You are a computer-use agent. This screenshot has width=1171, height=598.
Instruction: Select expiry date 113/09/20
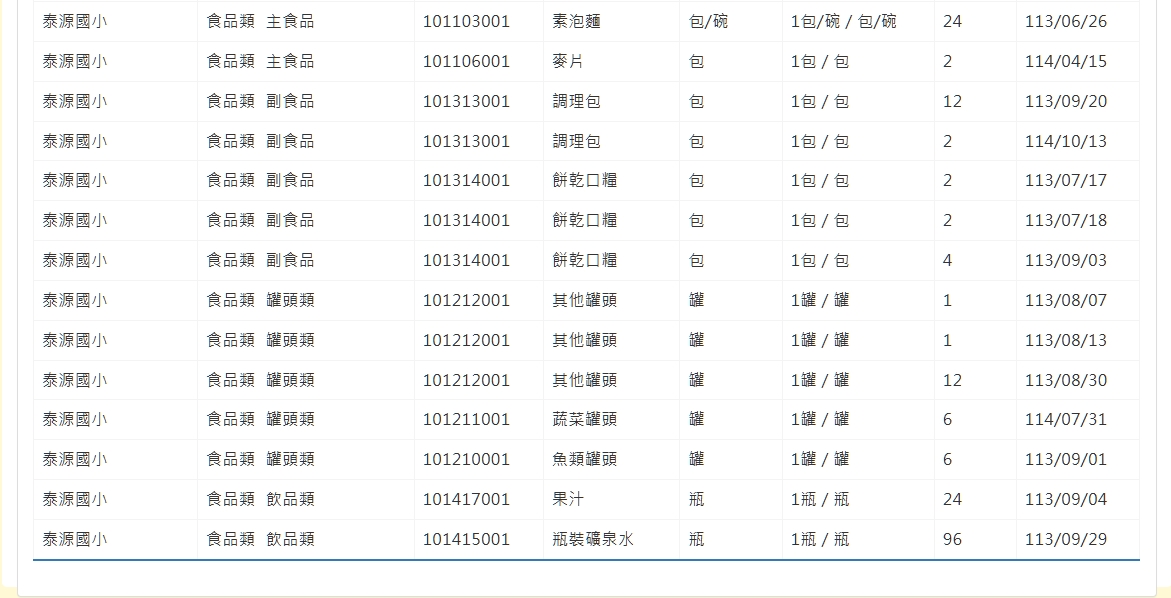1066,102
